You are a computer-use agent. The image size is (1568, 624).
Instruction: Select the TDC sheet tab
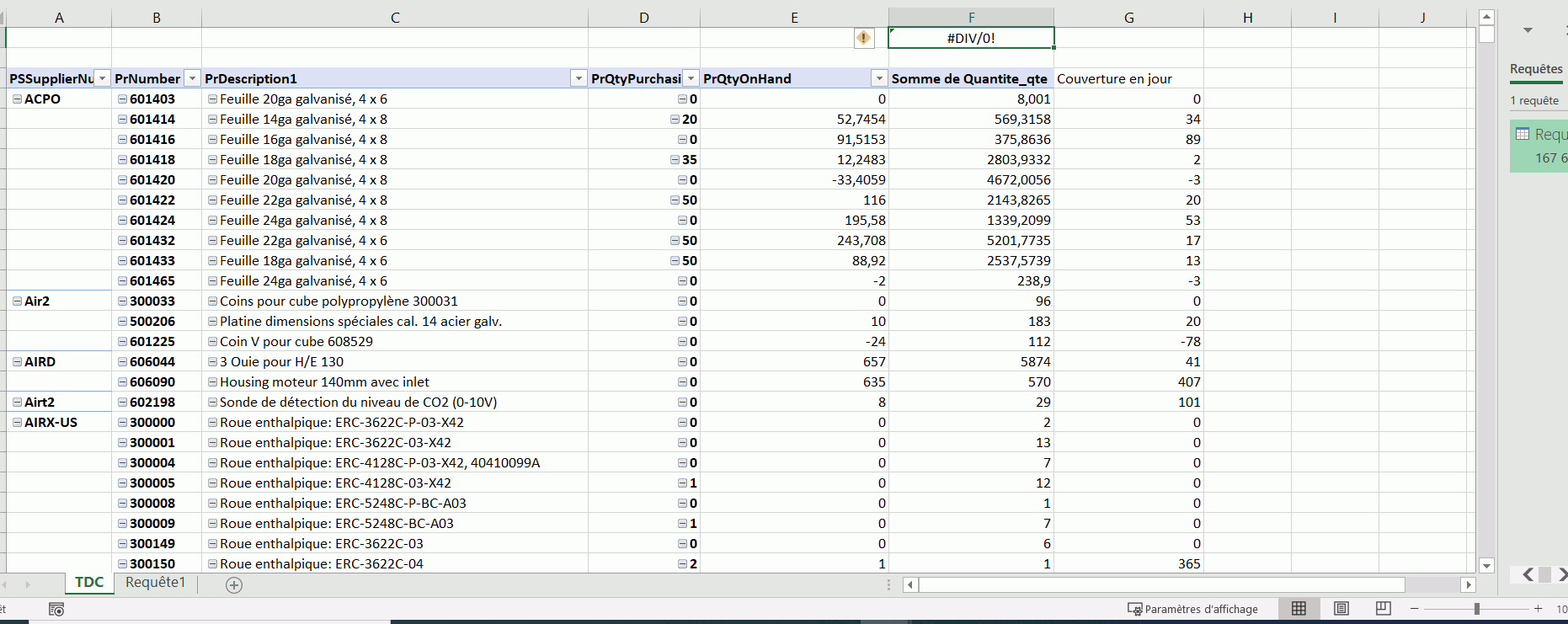pos(89,583)
